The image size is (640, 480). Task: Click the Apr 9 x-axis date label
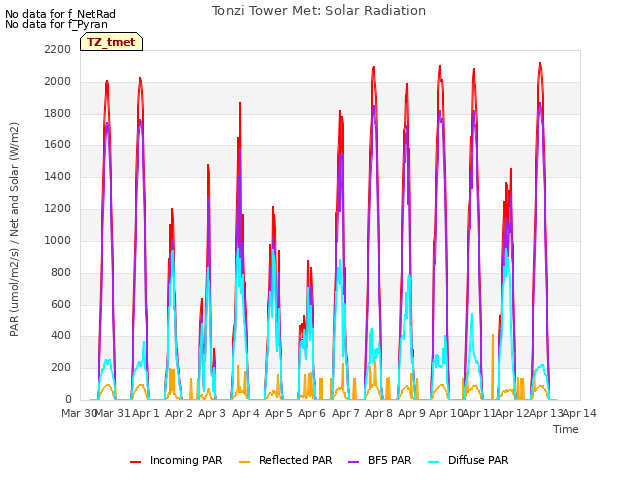pyautogui.click(x=412, y=413)
